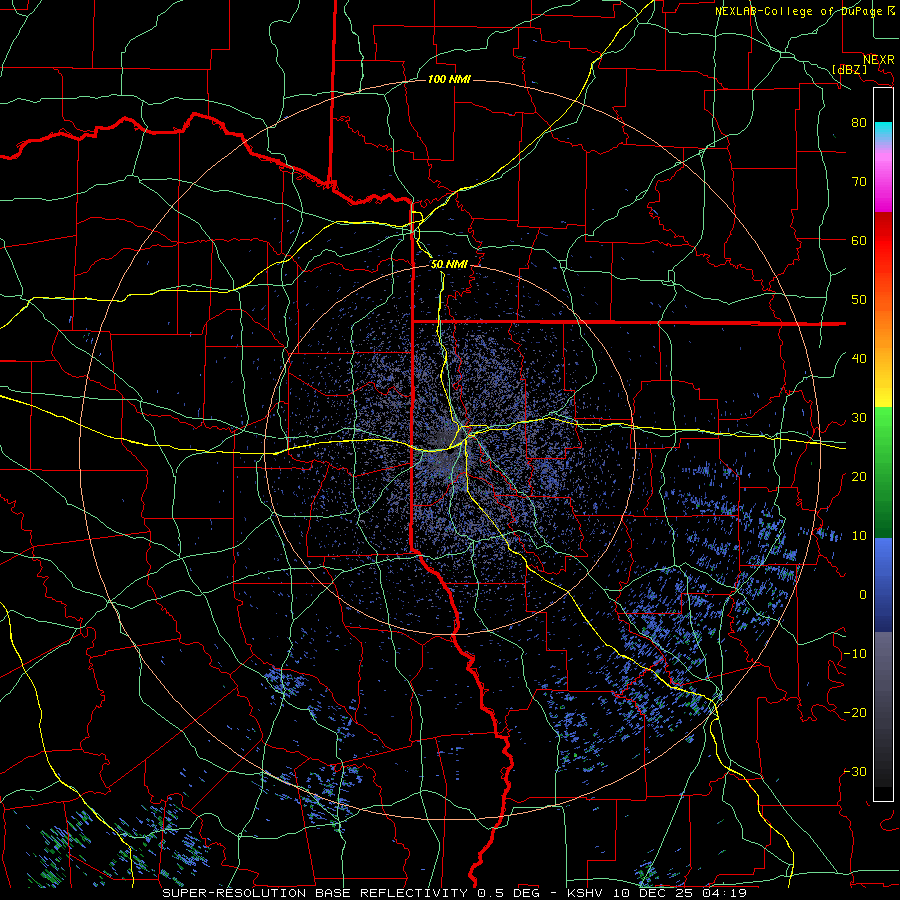The height and width of the screenshot is (900, 900).
Task: Click the -10 value on the dBZ scale
Action: pos(855,654)
